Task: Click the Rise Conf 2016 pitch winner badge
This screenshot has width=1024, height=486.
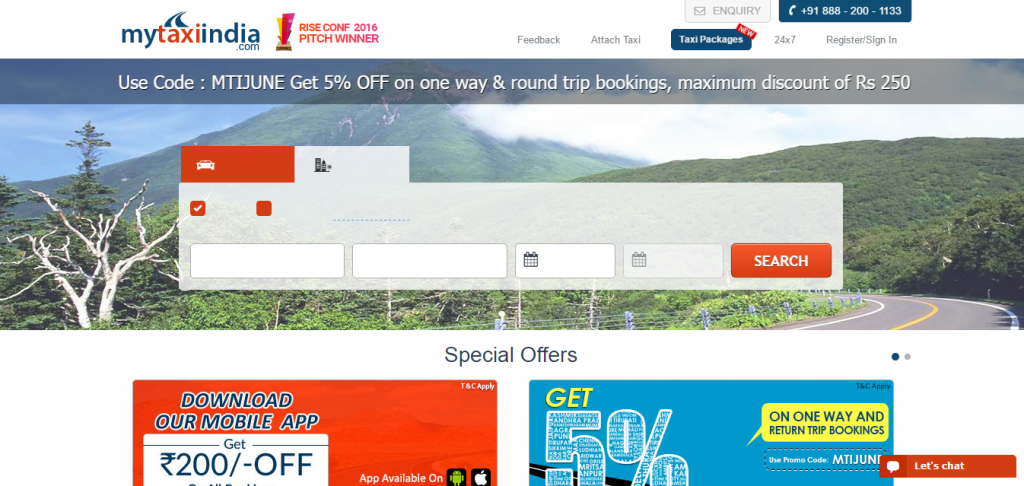Action: click(327, 32)
